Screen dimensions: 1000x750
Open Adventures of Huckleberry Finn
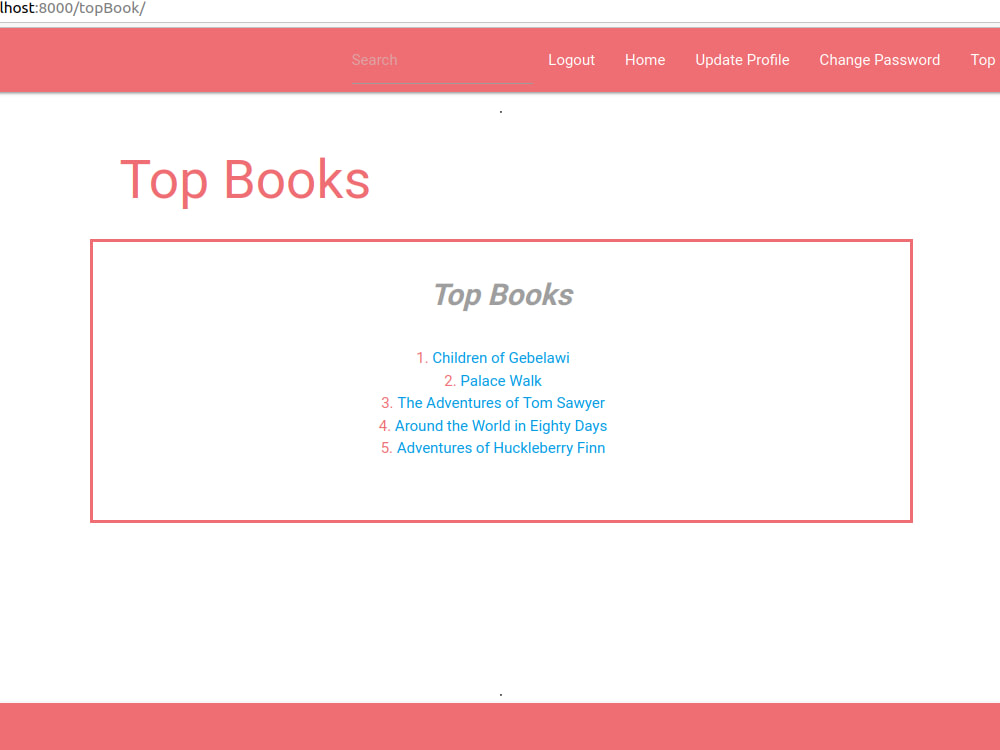(500, 447)
